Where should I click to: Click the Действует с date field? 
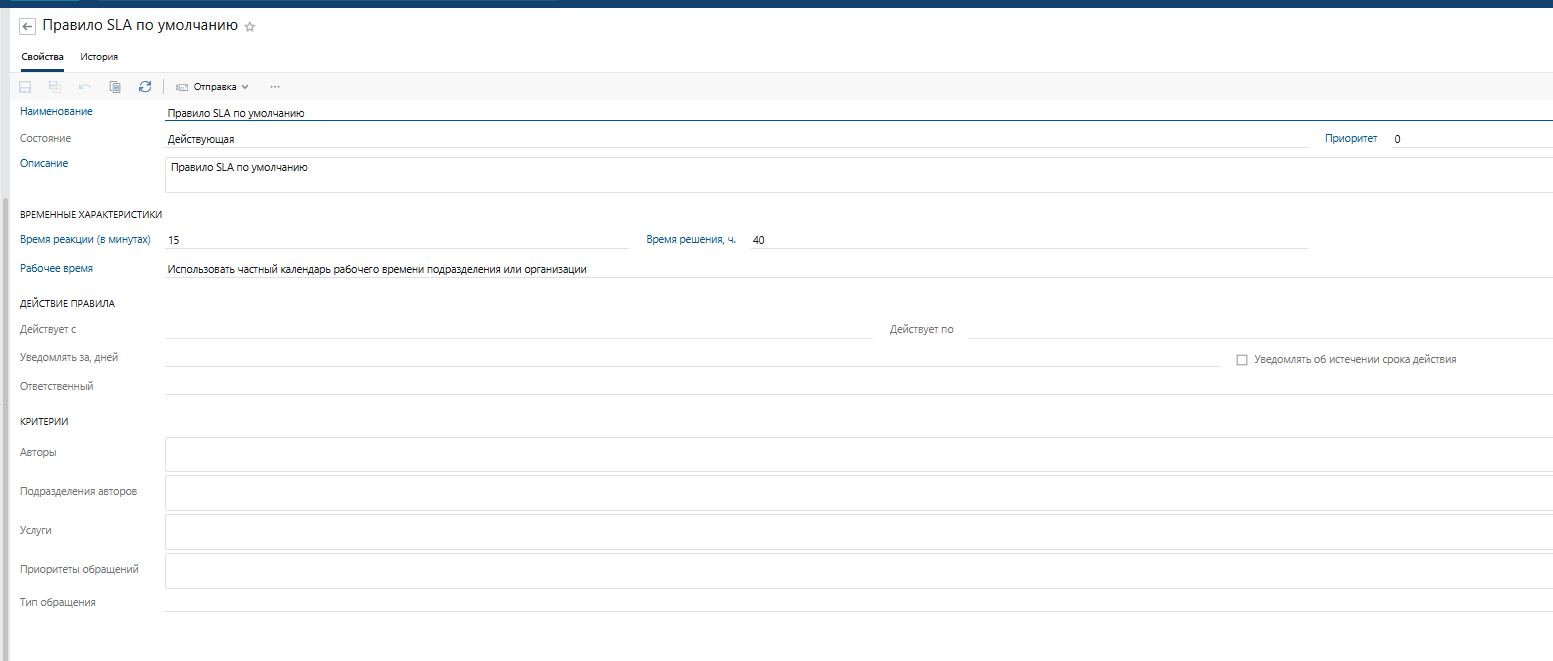pos(518,329)
